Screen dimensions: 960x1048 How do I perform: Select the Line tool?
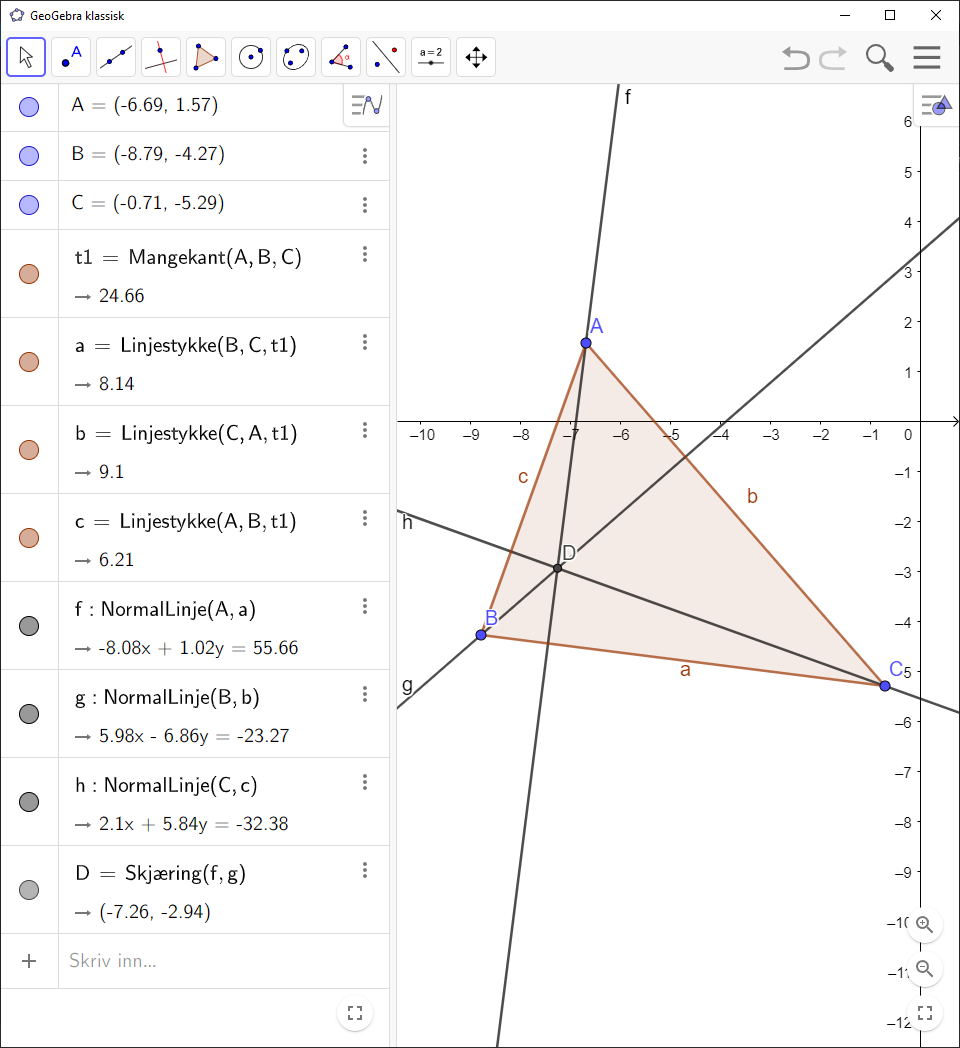116,57
